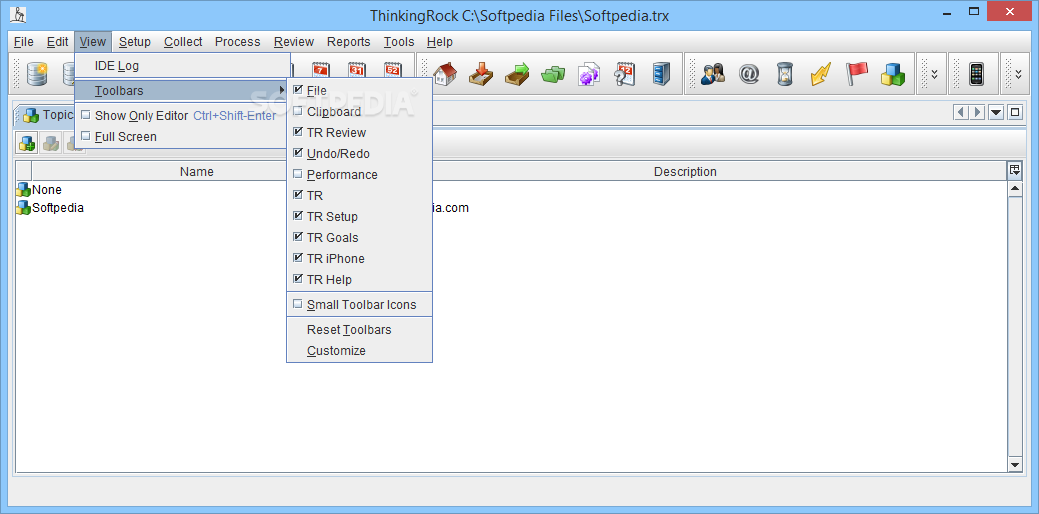Click the right tab scroll arrow
Image resolution: width=1039 pixels, height=514 pixels.
tap(977, 113)
